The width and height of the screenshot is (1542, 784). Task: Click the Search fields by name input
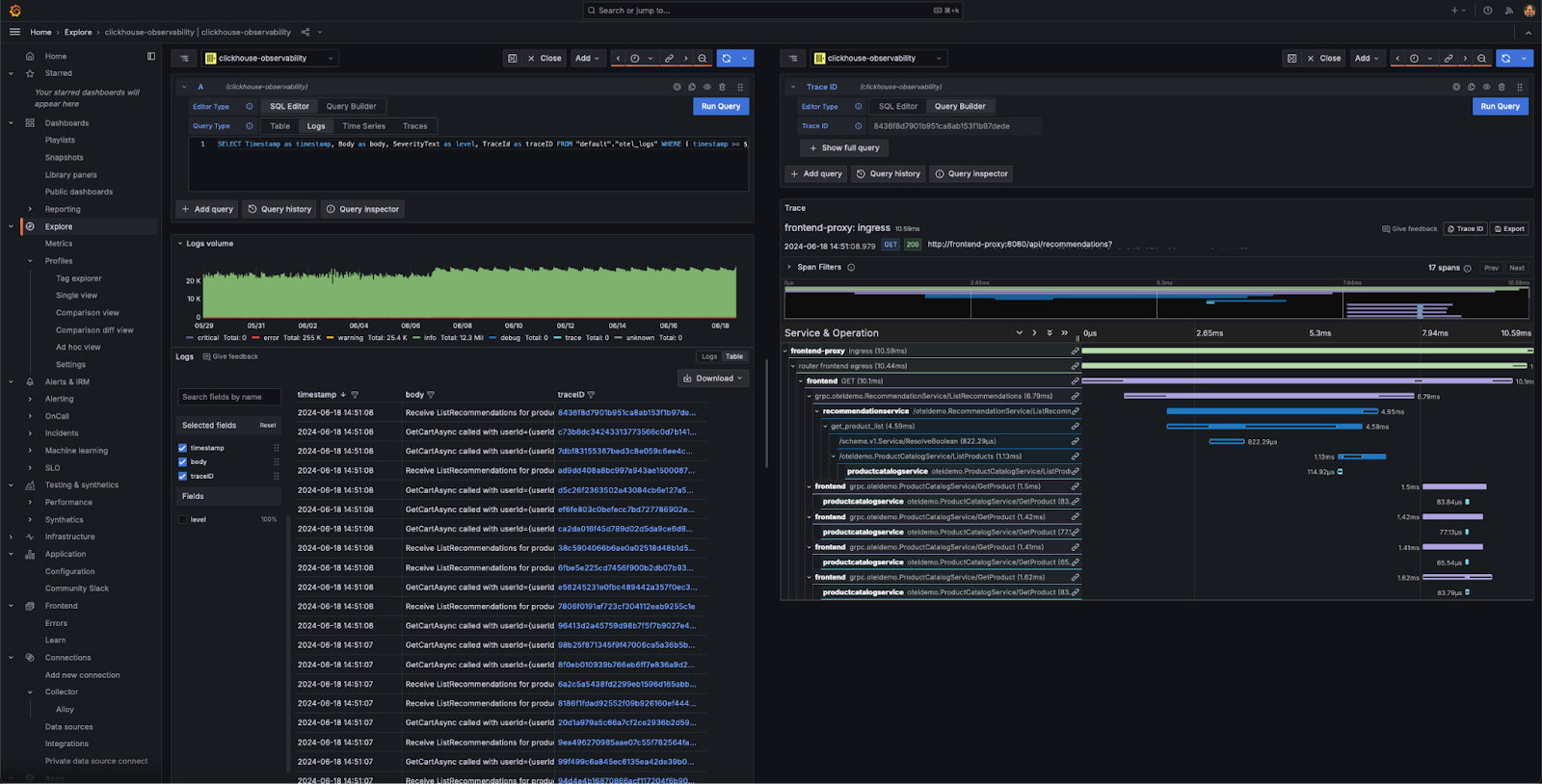[228, 397]
